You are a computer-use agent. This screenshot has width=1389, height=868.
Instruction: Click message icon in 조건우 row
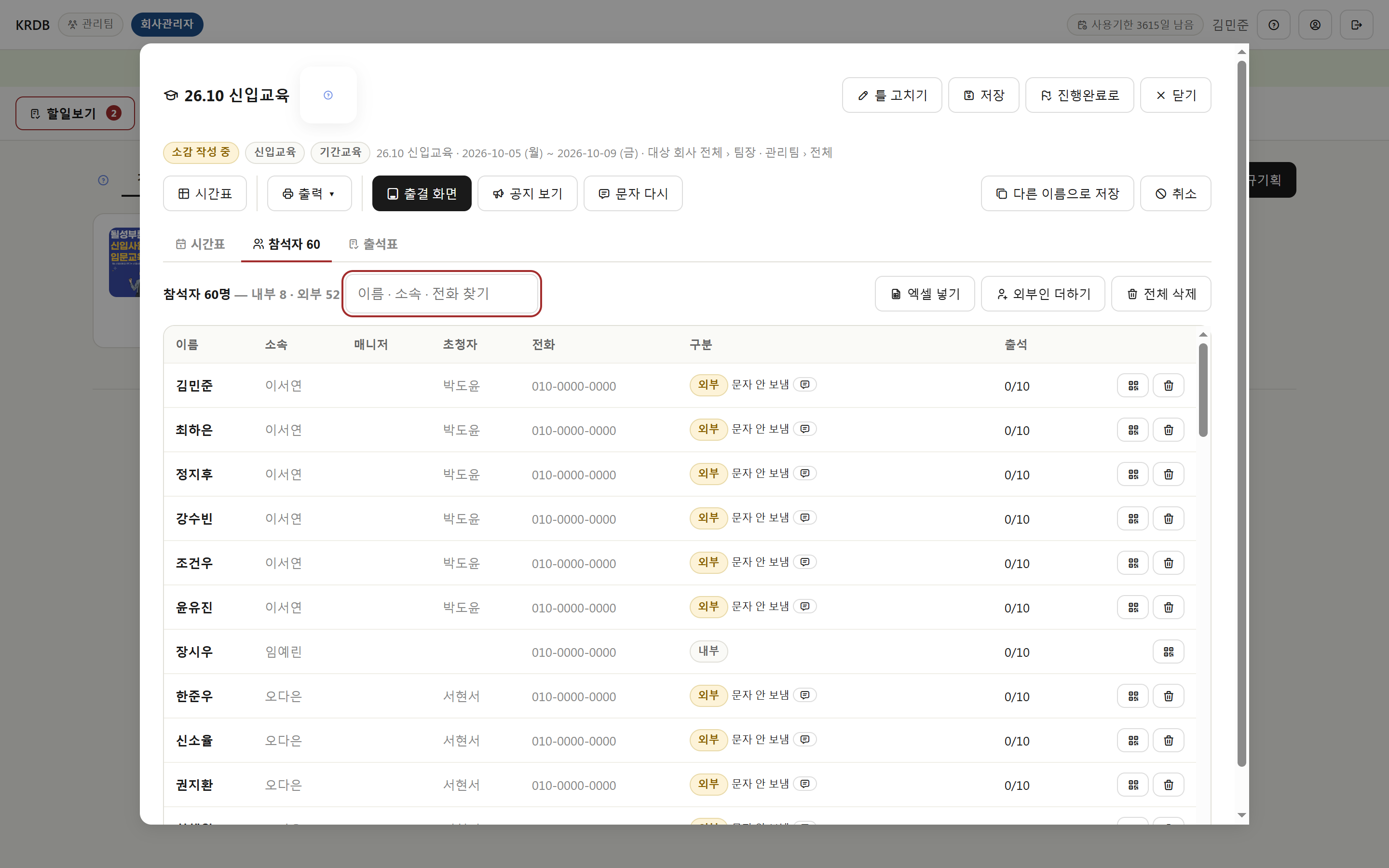(x=804, y=562)
